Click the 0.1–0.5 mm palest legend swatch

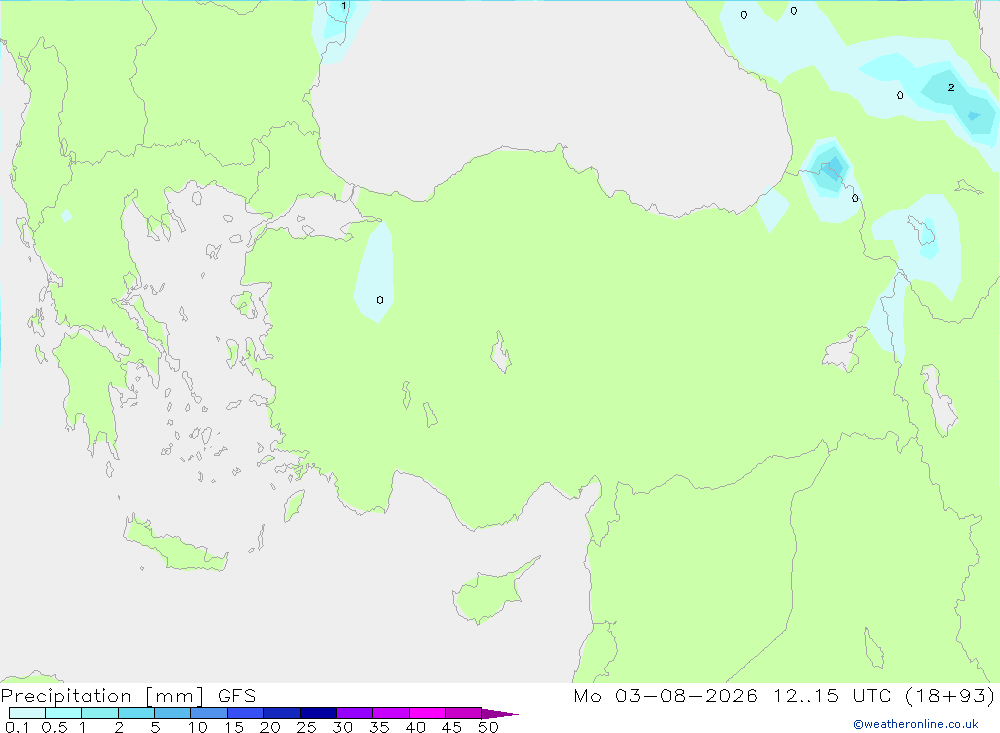tap(27, 713)
